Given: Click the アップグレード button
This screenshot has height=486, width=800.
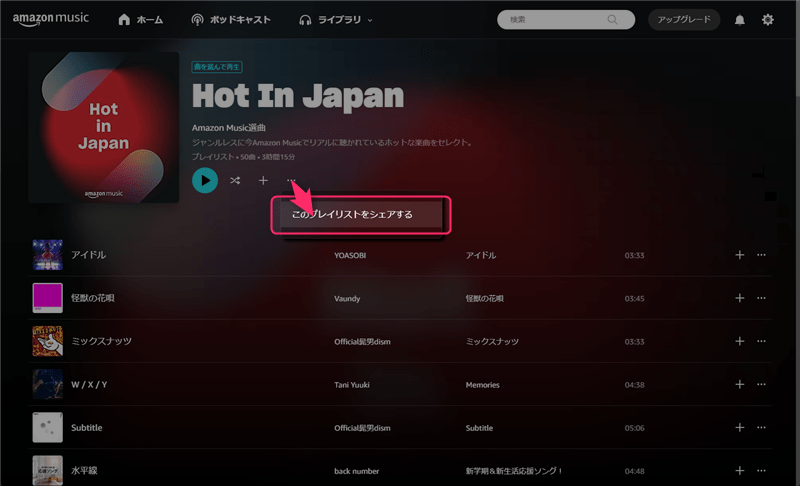Looking at the screenshot, I should coord(684,19).
